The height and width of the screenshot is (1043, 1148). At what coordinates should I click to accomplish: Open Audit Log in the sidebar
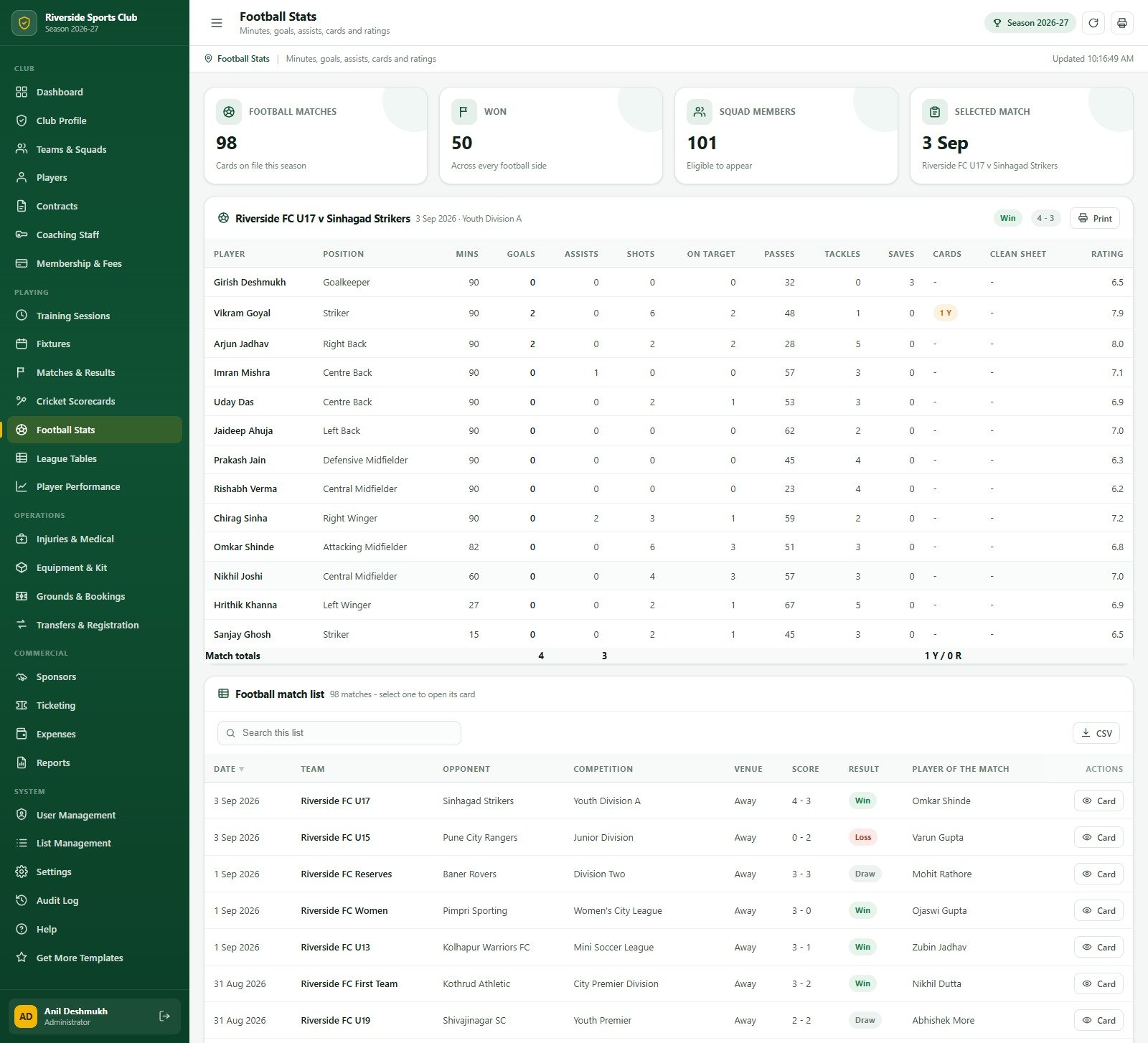95,900
